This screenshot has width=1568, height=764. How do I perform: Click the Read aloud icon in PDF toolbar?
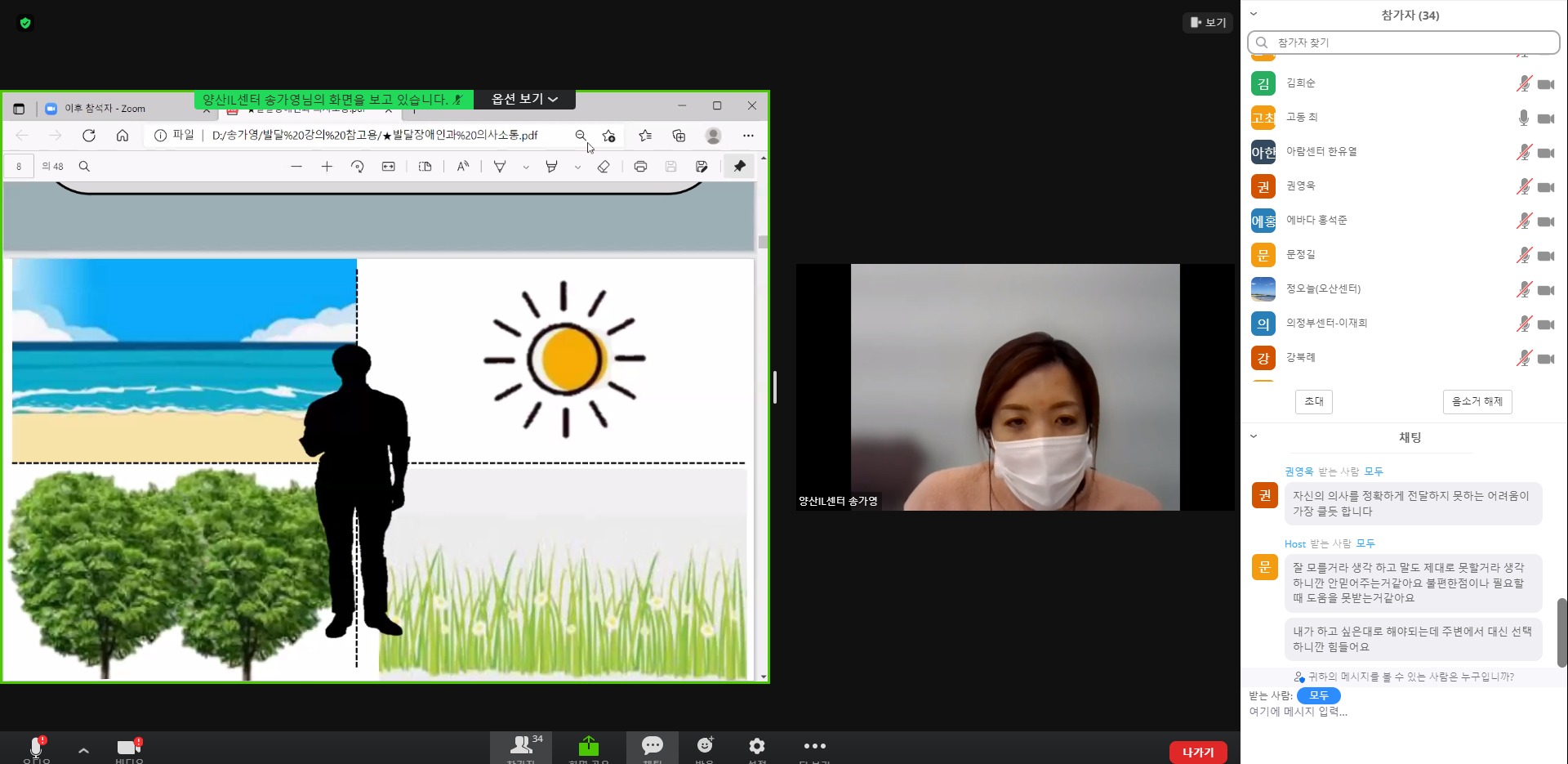[x=463, y=167]
